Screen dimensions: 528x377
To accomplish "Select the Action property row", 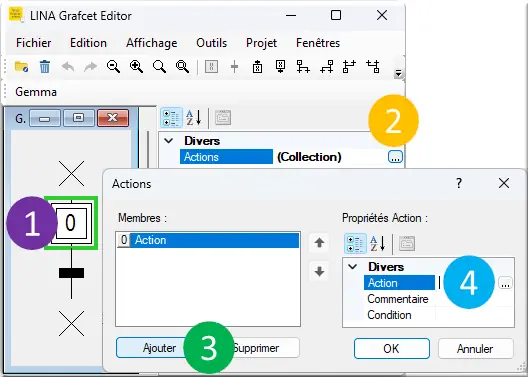I will 399,283.
